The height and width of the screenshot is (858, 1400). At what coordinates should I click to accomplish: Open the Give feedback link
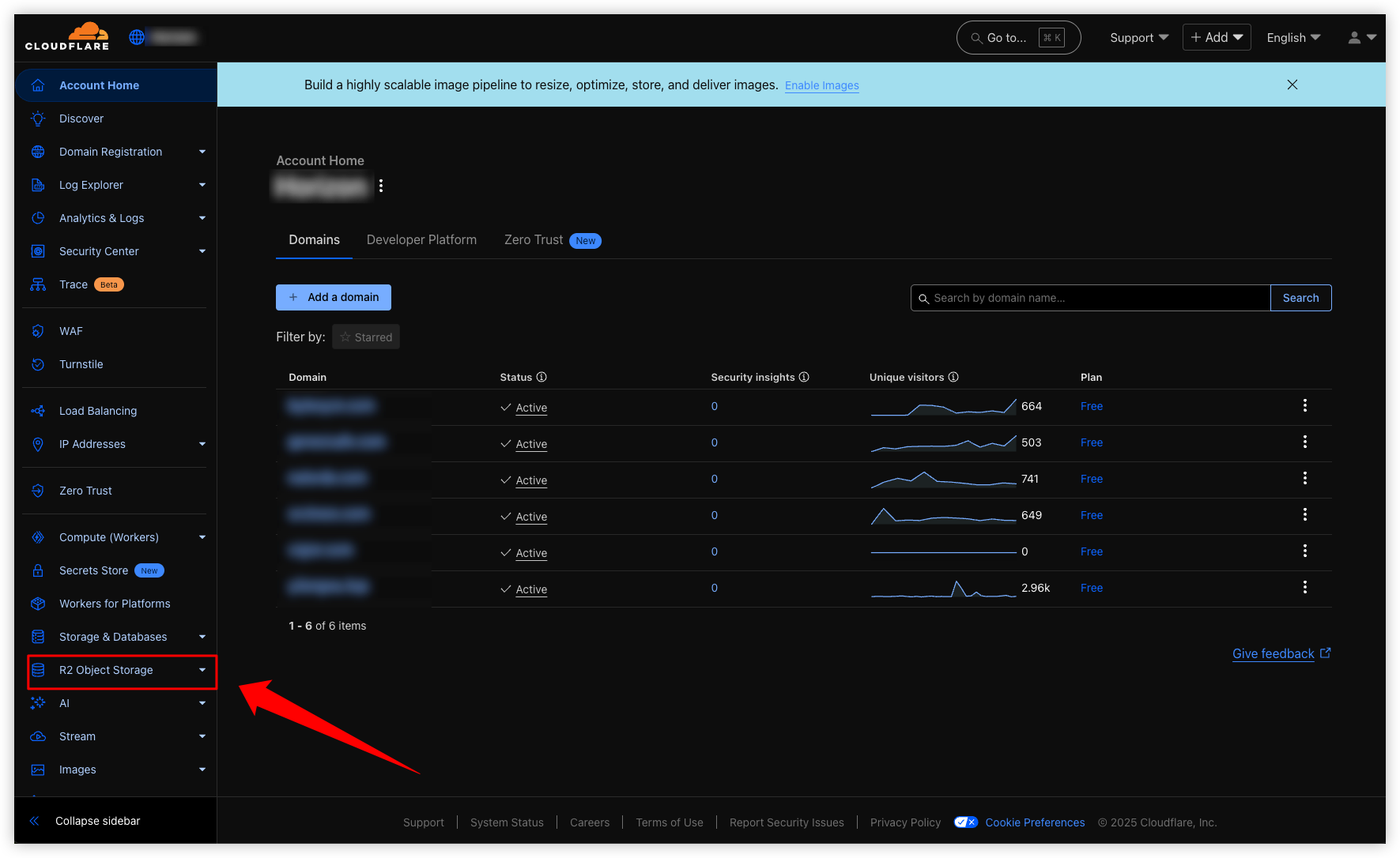tap(1281, 653)
